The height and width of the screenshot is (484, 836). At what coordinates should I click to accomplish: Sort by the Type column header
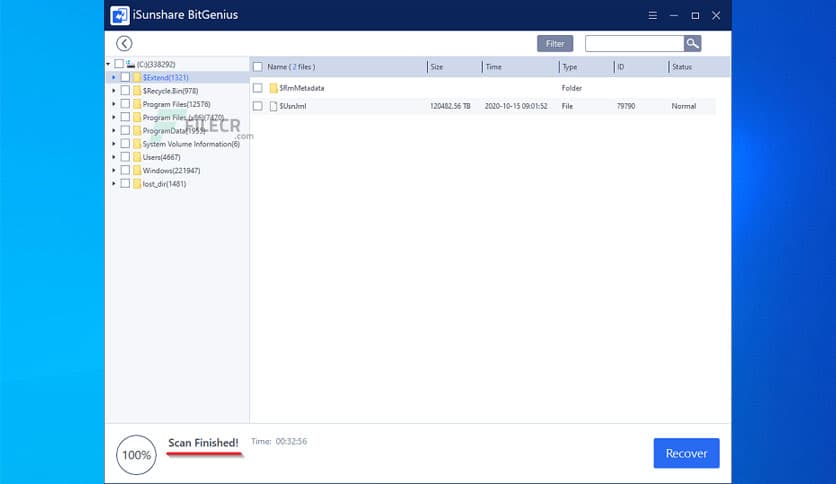point(569,67)
